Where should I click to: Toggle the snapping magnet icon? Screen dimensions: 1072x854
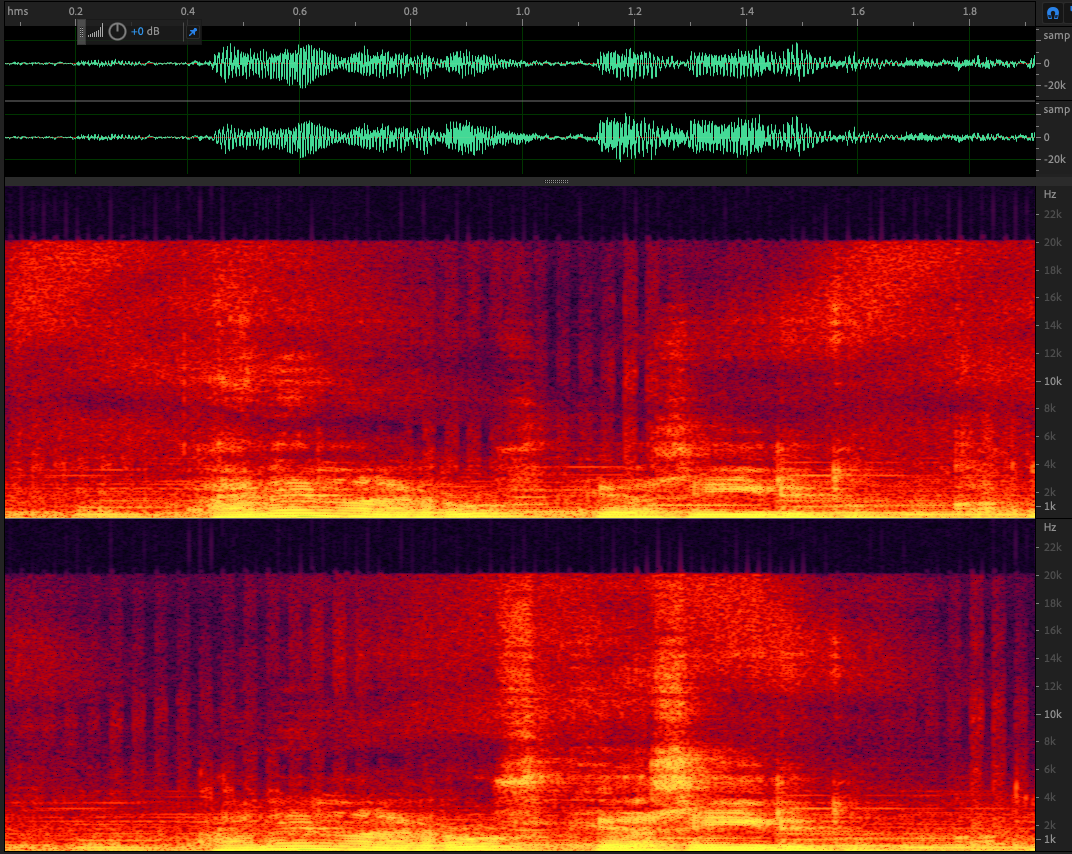click(x=1052, y=13)
